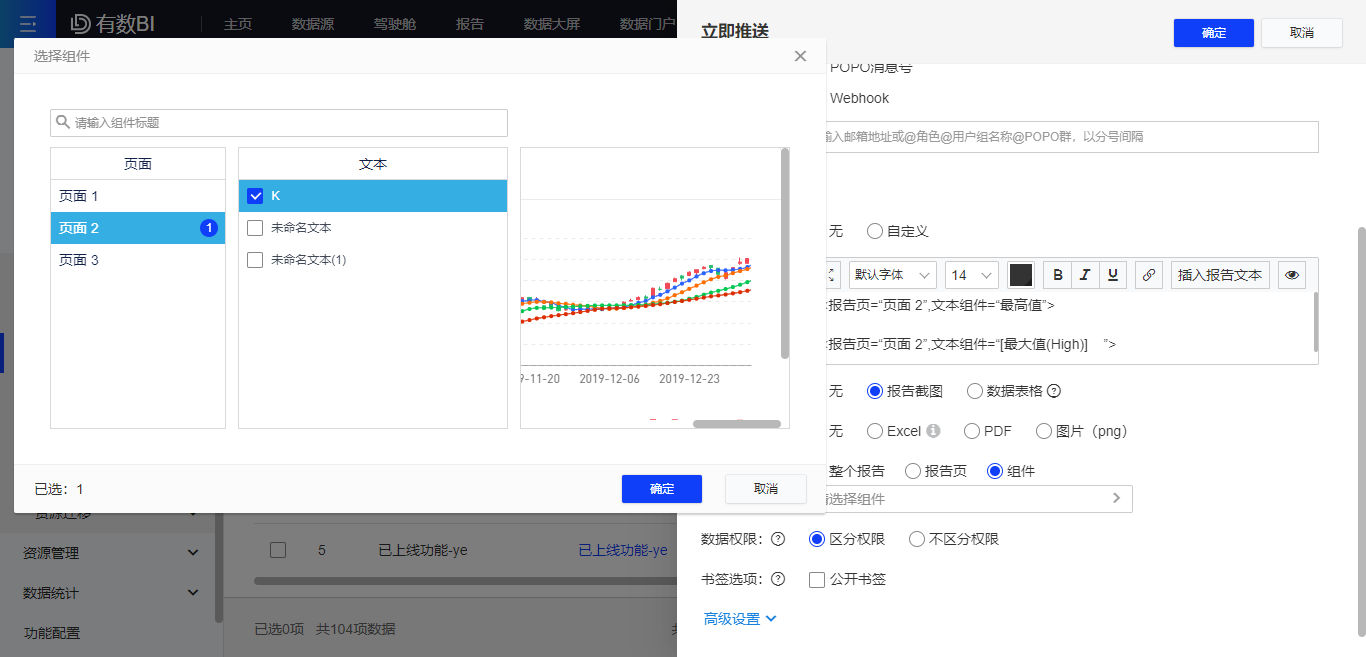Check the 未命名文本 component
This screenshot has height=657, width=1366.
coord(255,227)
